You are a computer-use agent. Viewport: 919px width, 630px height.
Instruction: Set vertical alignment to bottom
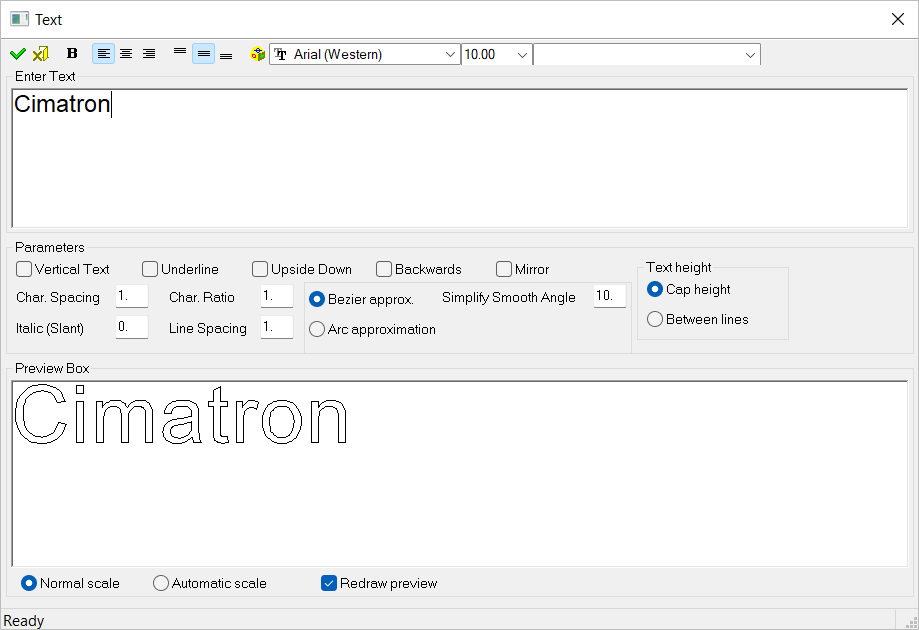(226, 54)
